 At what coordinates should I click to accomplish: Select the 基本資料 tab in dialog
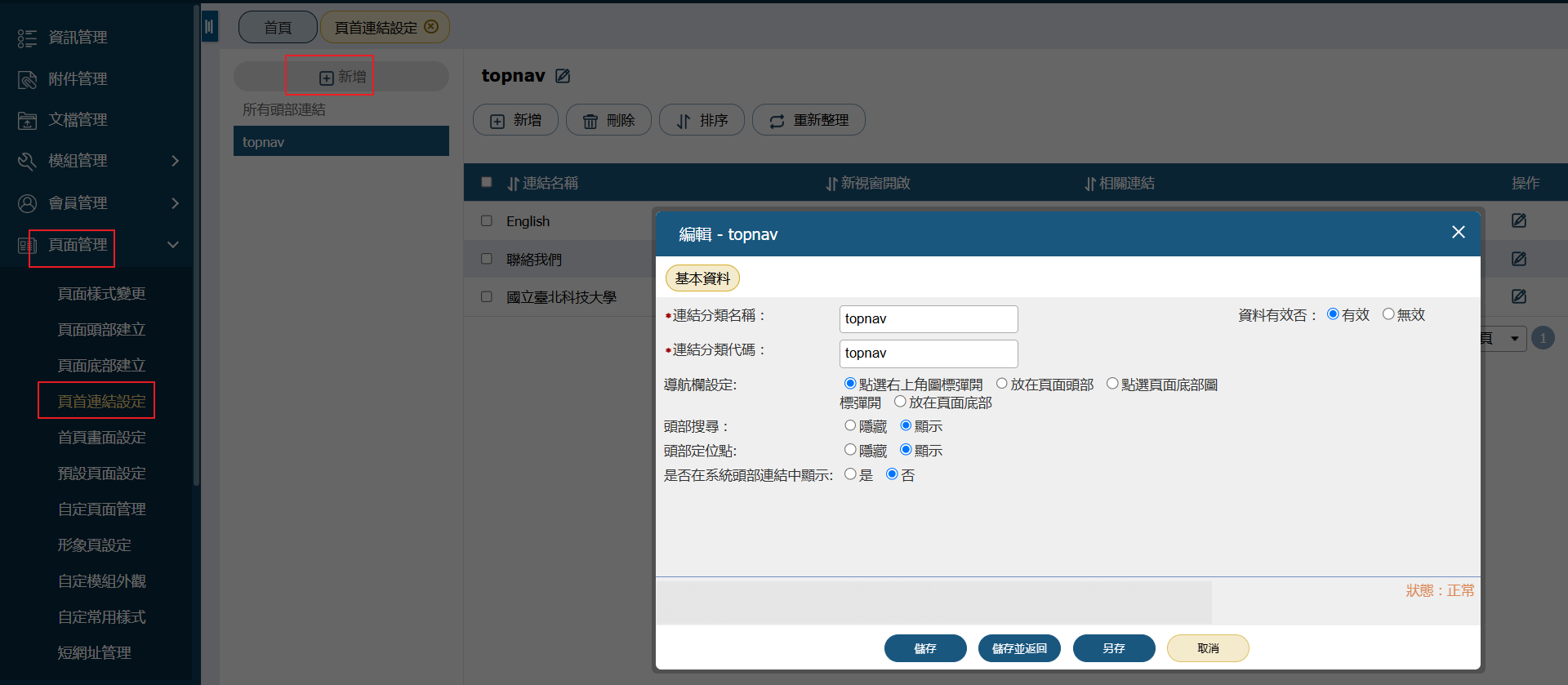point(702,278)
